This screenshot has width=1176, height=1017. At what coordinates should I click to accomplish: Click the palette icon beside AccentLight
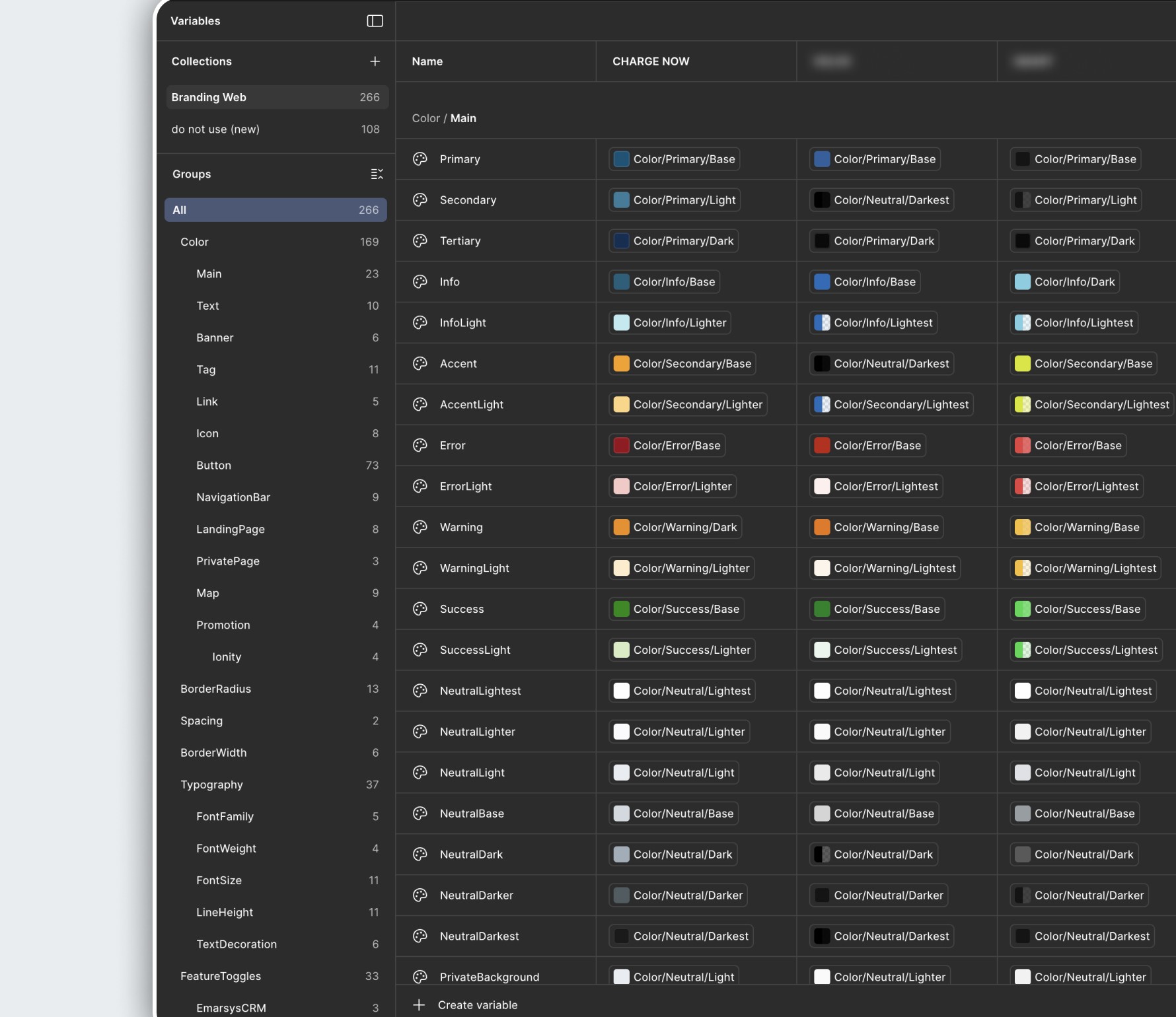[420, 405]
